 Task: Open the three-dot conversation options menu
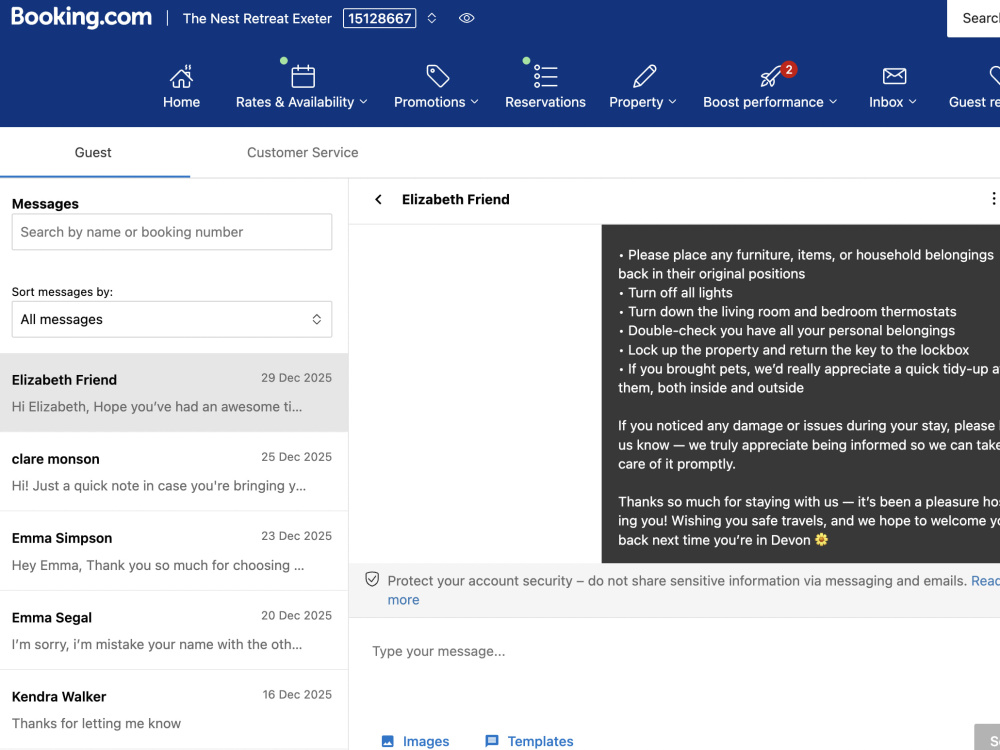point(993,199)
